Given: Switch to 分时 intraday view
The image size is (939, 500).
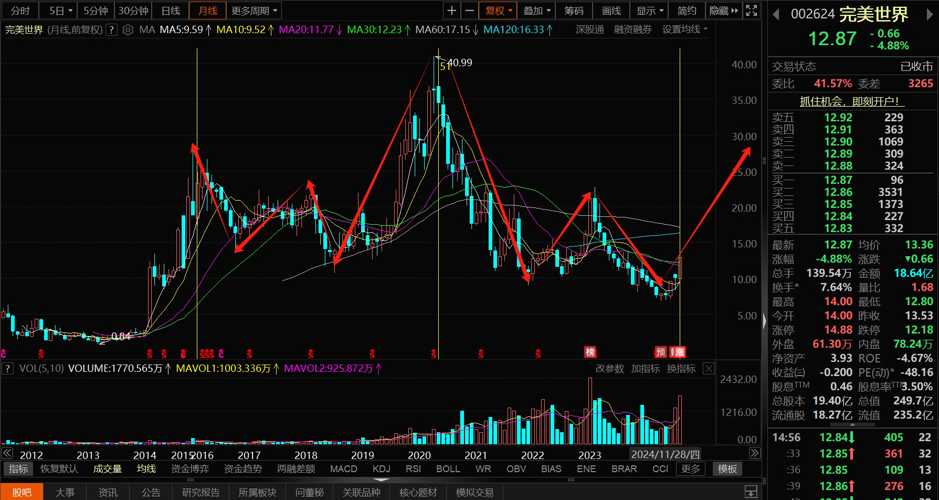Looking at the screenshot, I should (x=20, y=10).
